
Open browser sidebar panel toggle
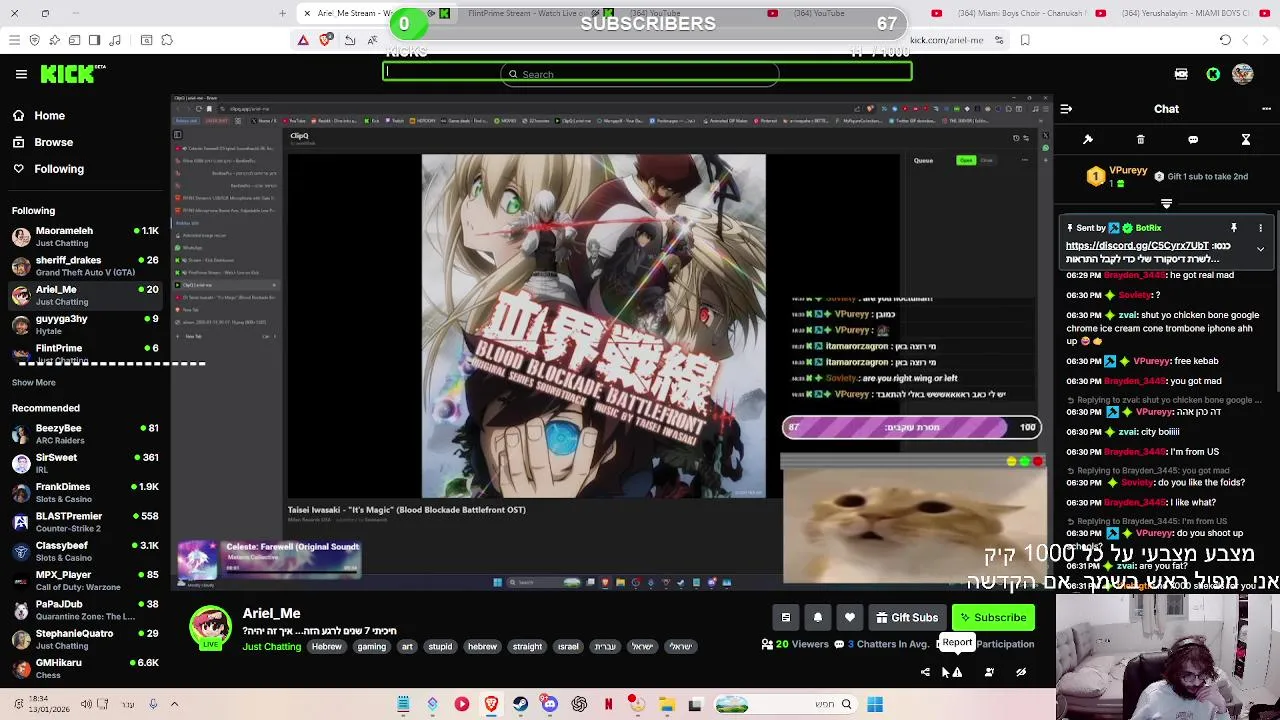(94, 40)
